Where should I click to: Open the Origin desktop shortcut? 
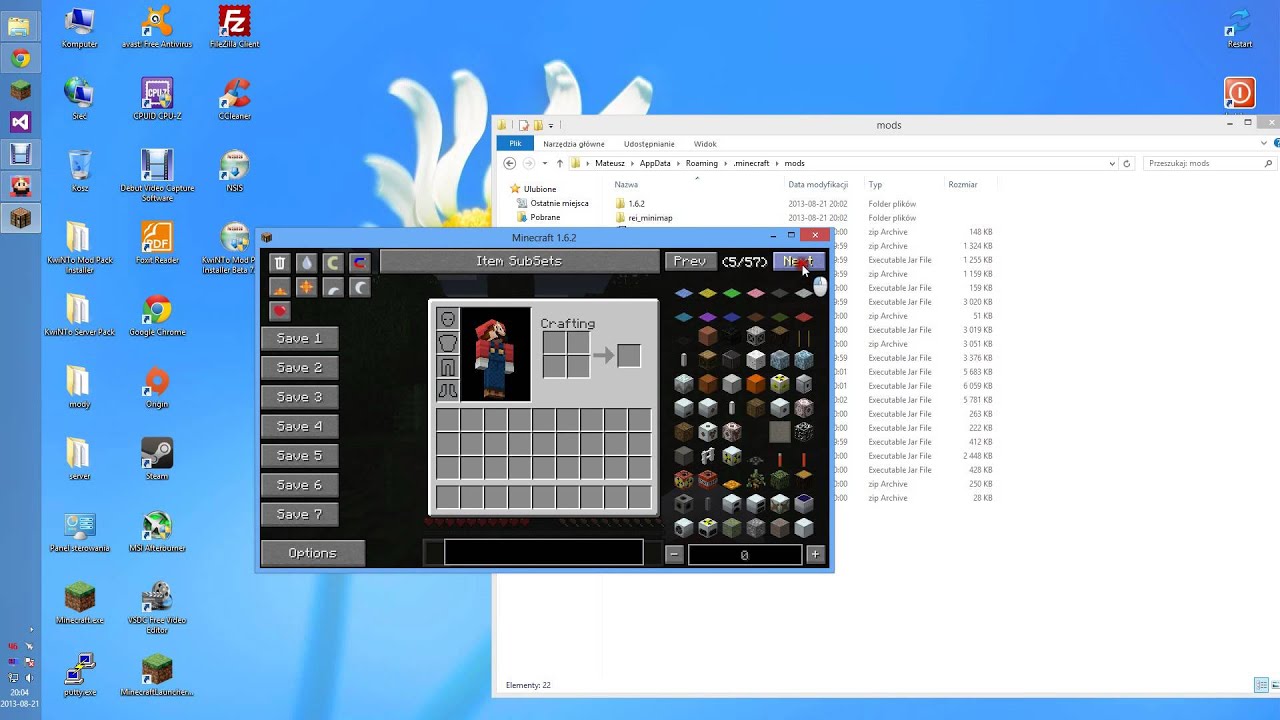coord(157,388)
